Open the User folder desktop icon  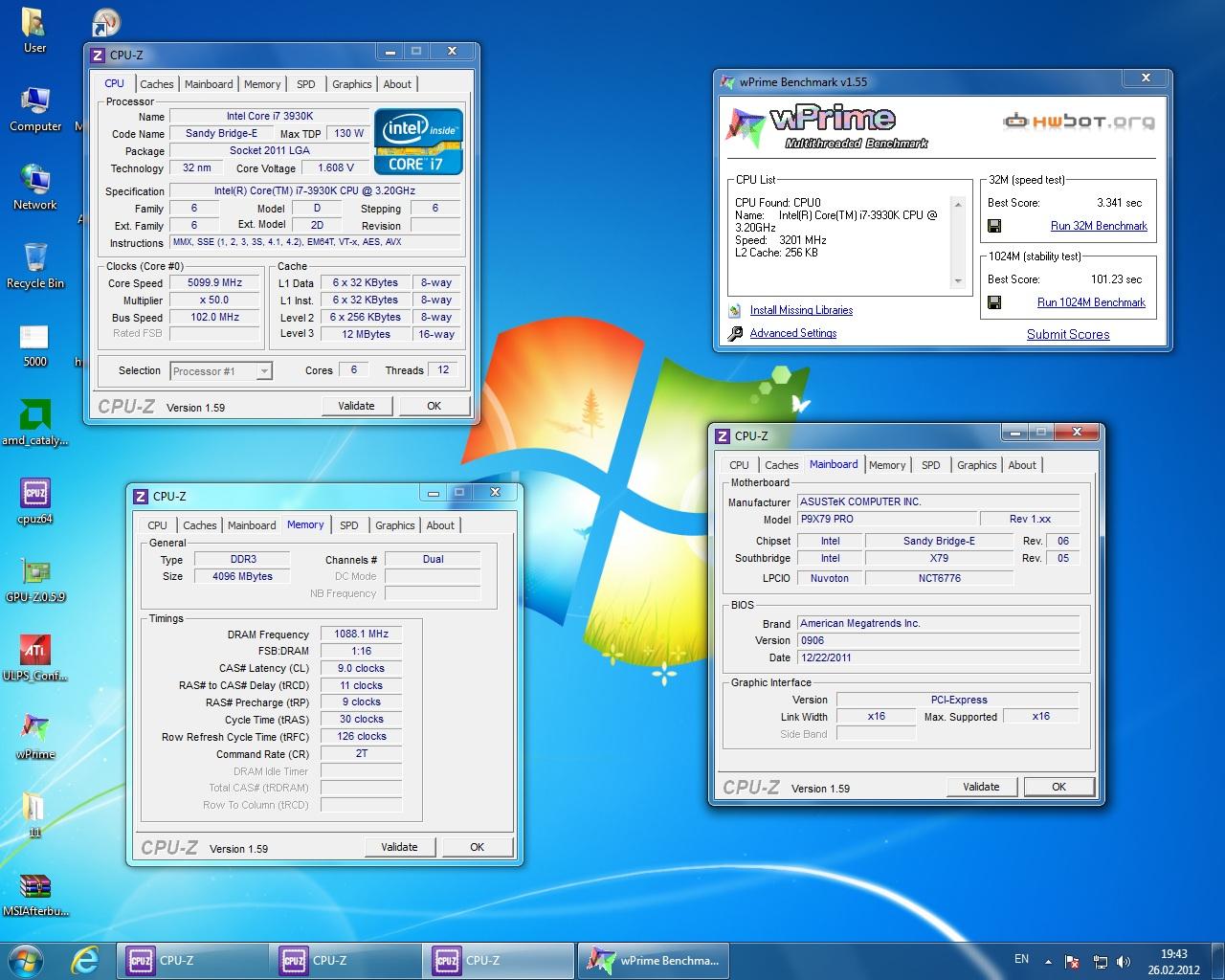(x=34, y=31)
